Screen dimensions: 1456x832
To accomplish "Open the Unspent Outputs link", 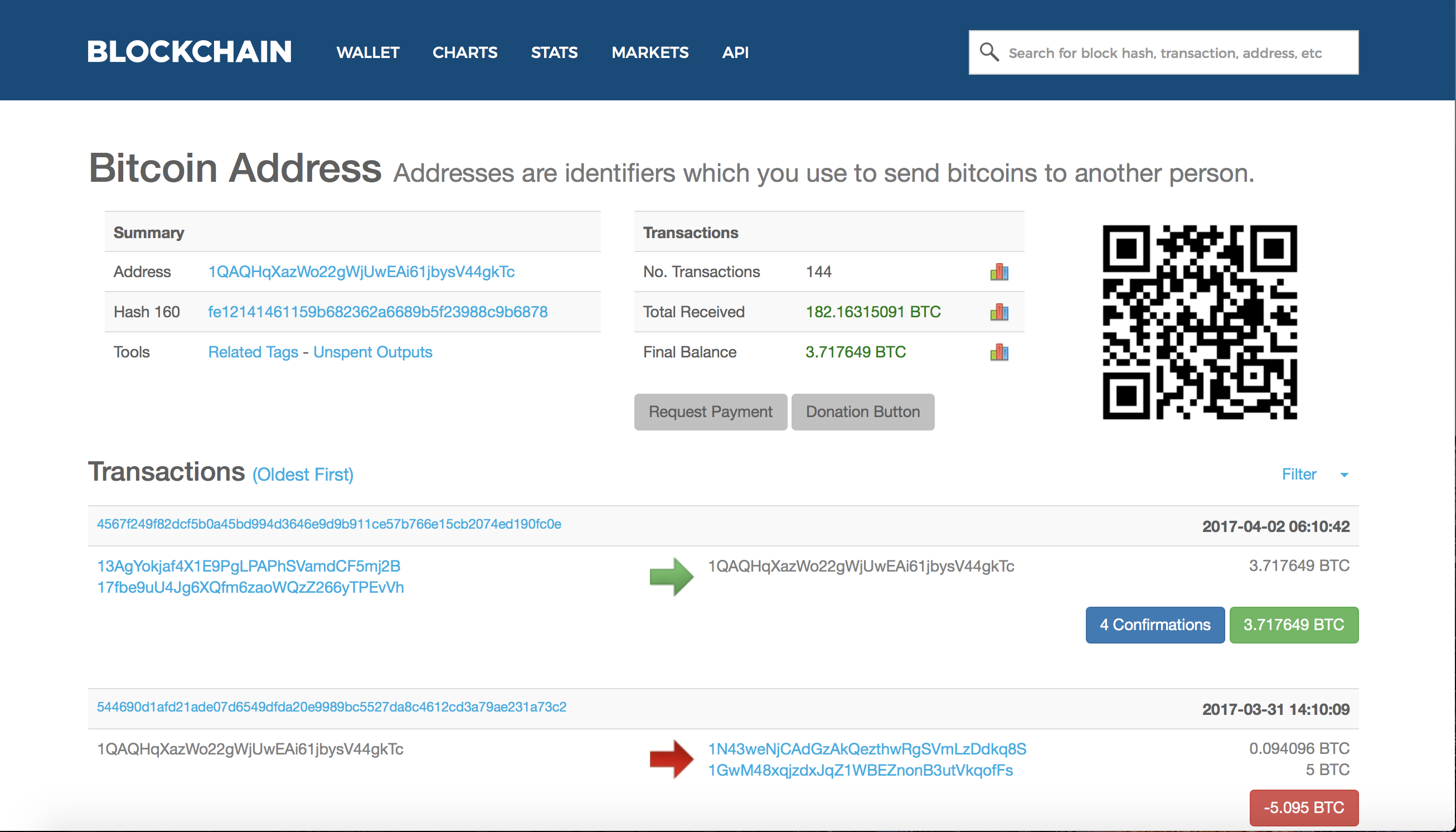I will 372,352.
